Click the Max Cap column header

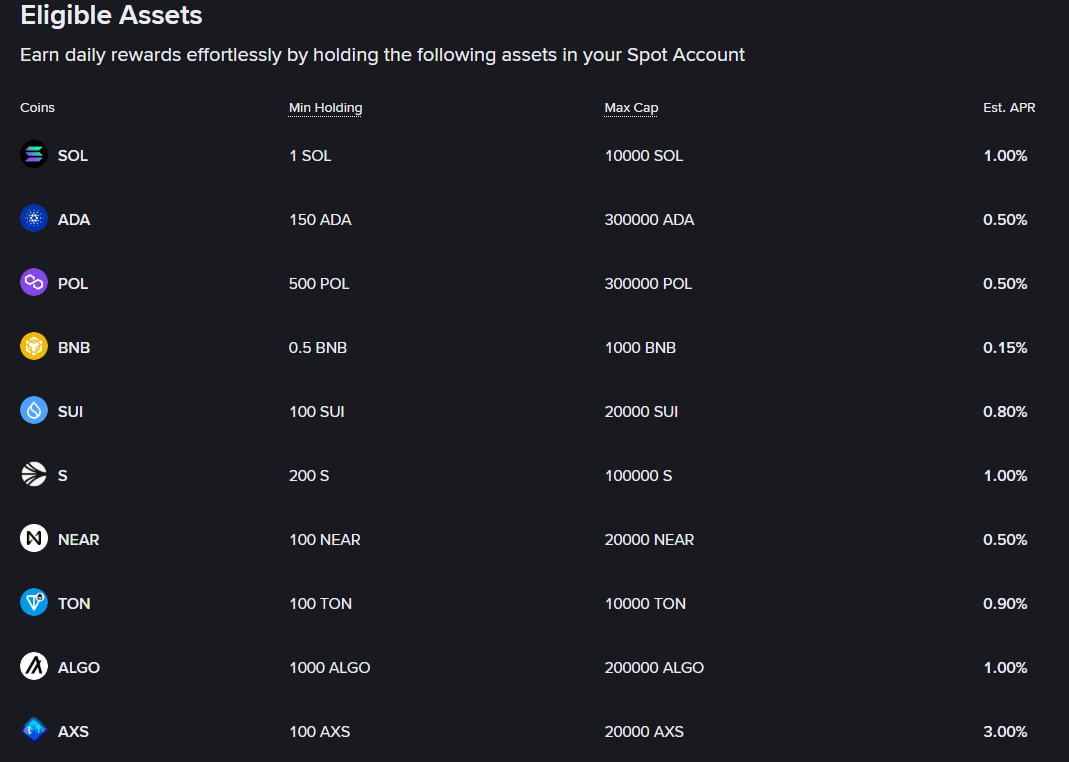(631, 108)
